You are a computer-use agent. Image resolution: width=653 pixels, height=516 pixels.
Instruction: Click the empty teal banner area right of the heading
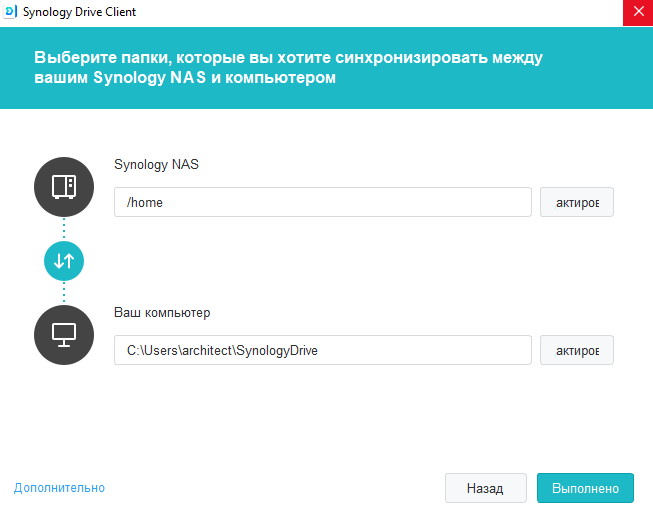click(600, 67)
